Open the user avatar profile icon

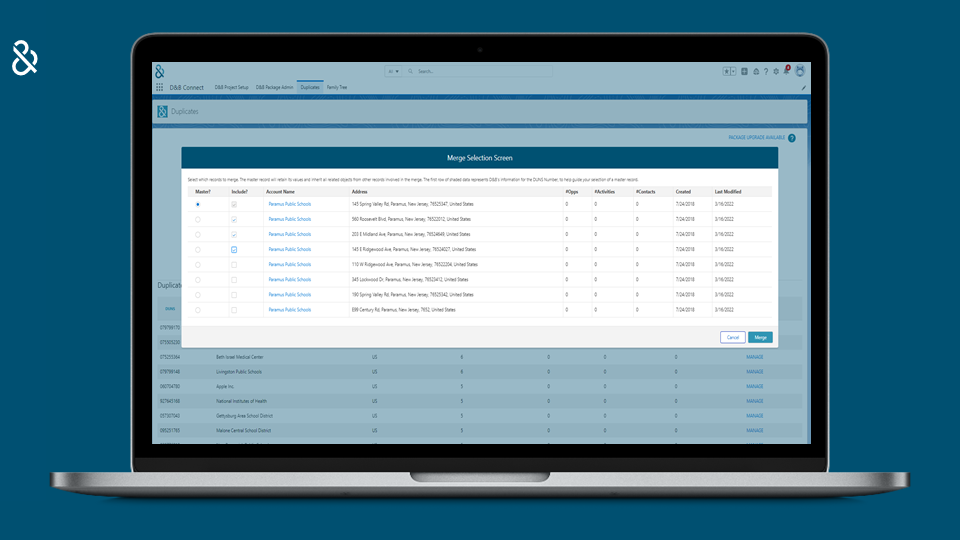coord(800,71)
